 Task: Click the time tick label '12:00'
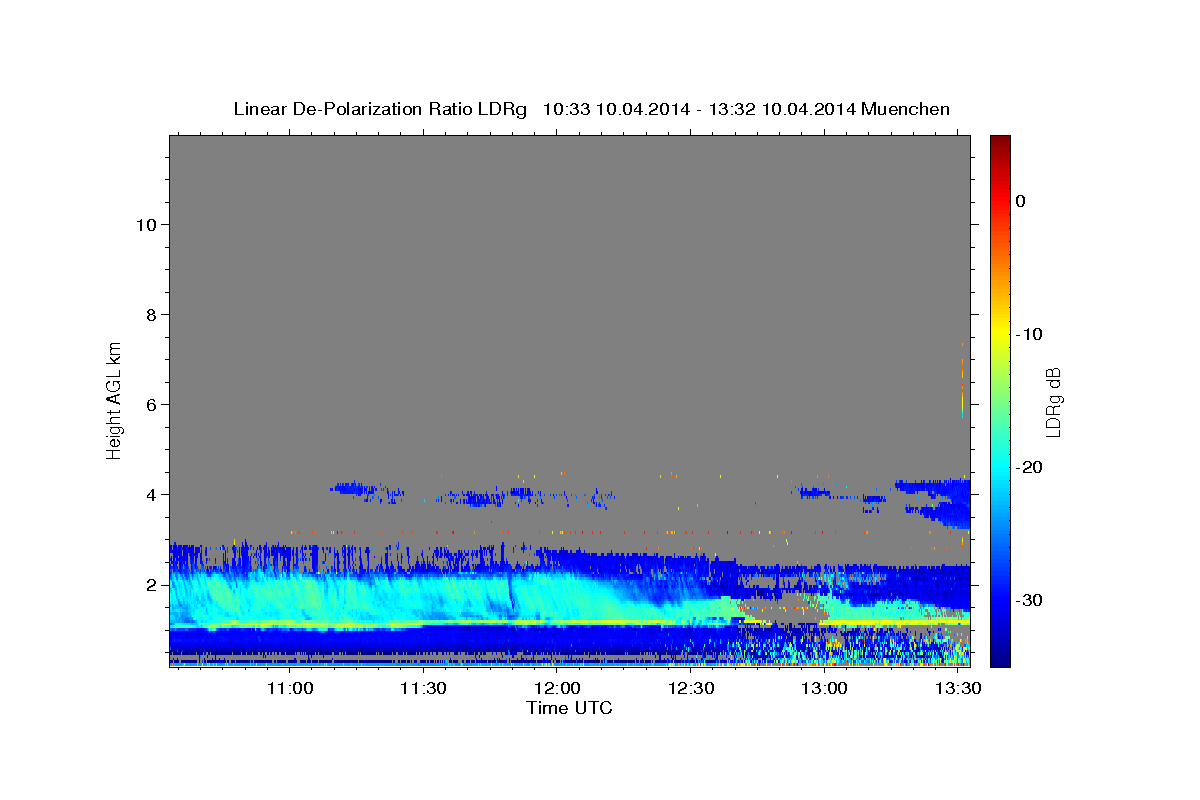pyautogui.click(x=557, y=689)
